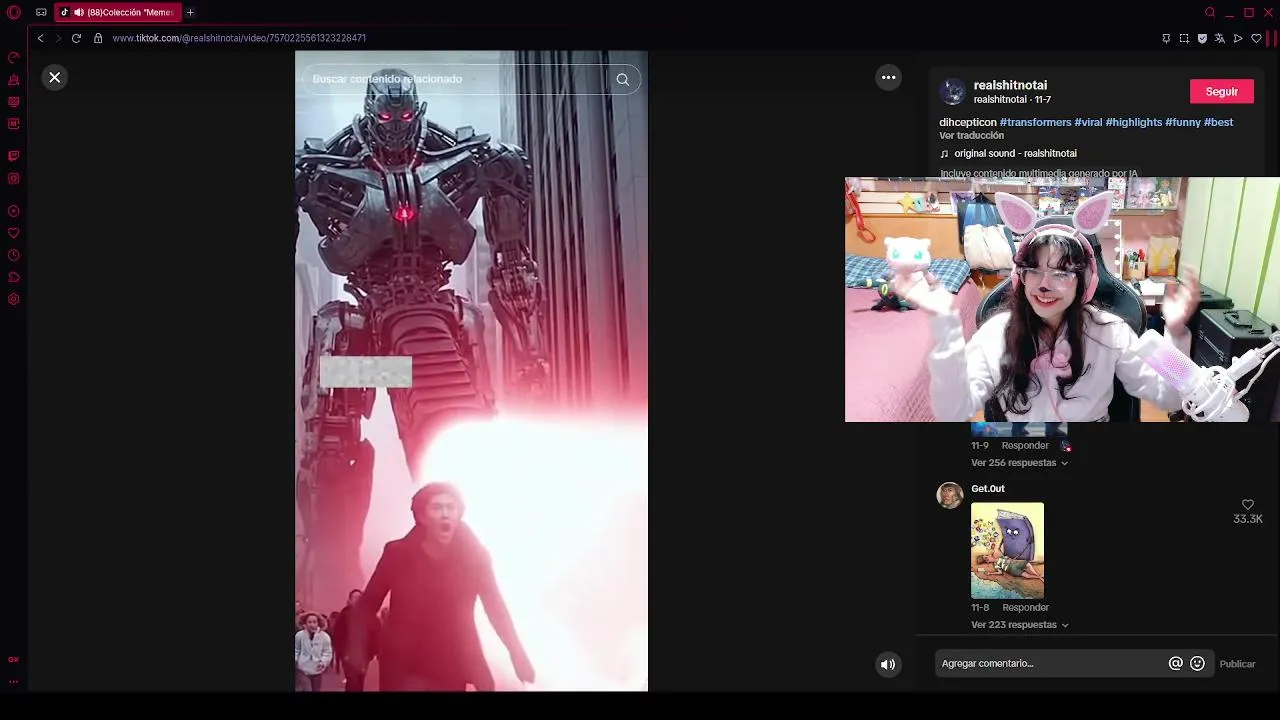Open Twitch panel in sidebar

tap(14, 156)
